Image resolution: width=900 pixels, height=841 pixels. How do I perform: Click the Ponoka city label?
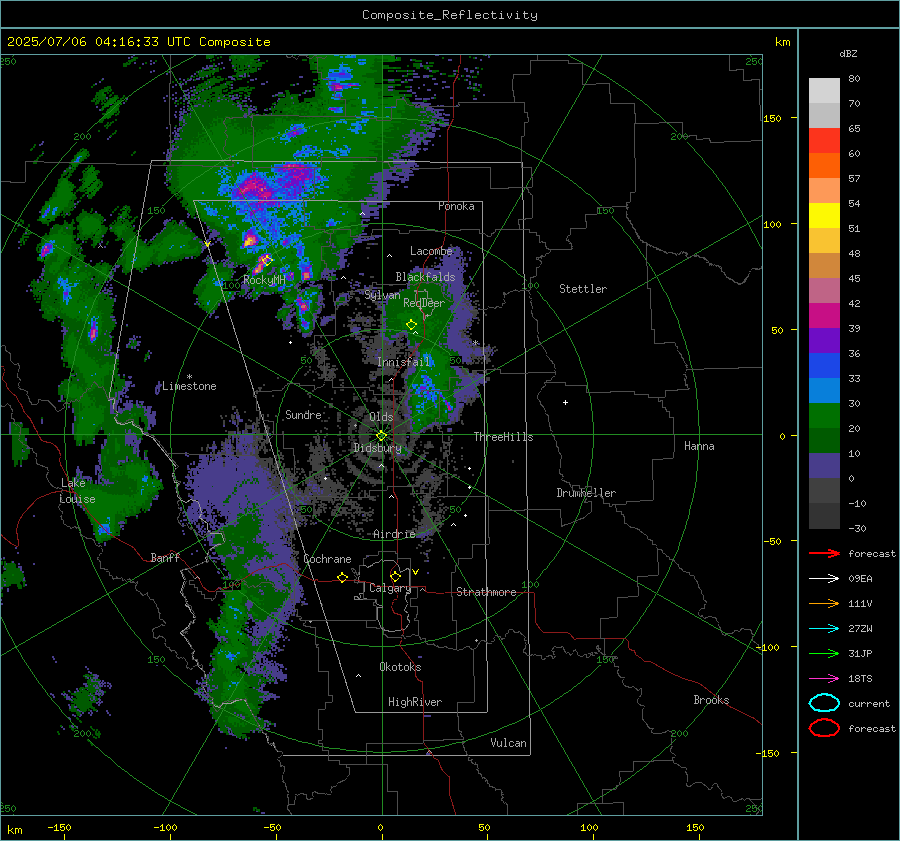pos(456,206)
